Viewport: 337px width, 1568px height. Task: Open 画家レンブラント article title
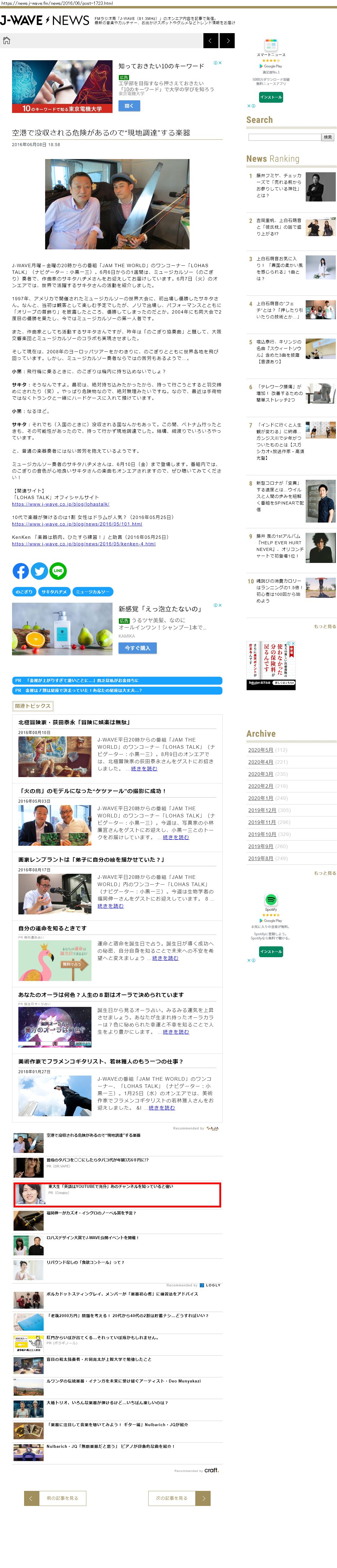click(91, 860)
